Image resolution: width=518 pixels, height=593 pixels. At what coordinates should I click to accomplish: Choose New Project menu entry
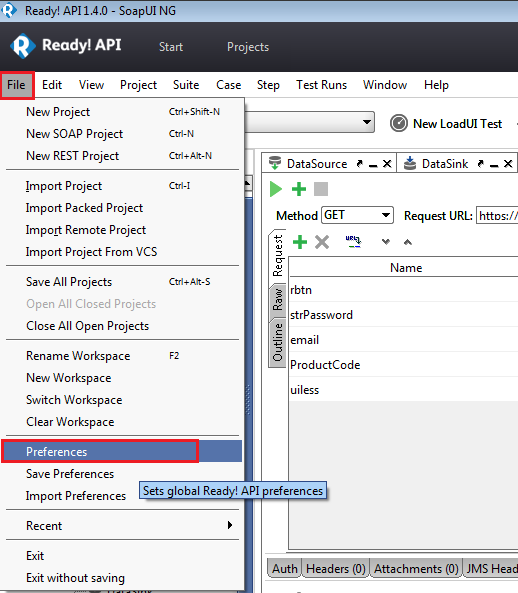123,112
